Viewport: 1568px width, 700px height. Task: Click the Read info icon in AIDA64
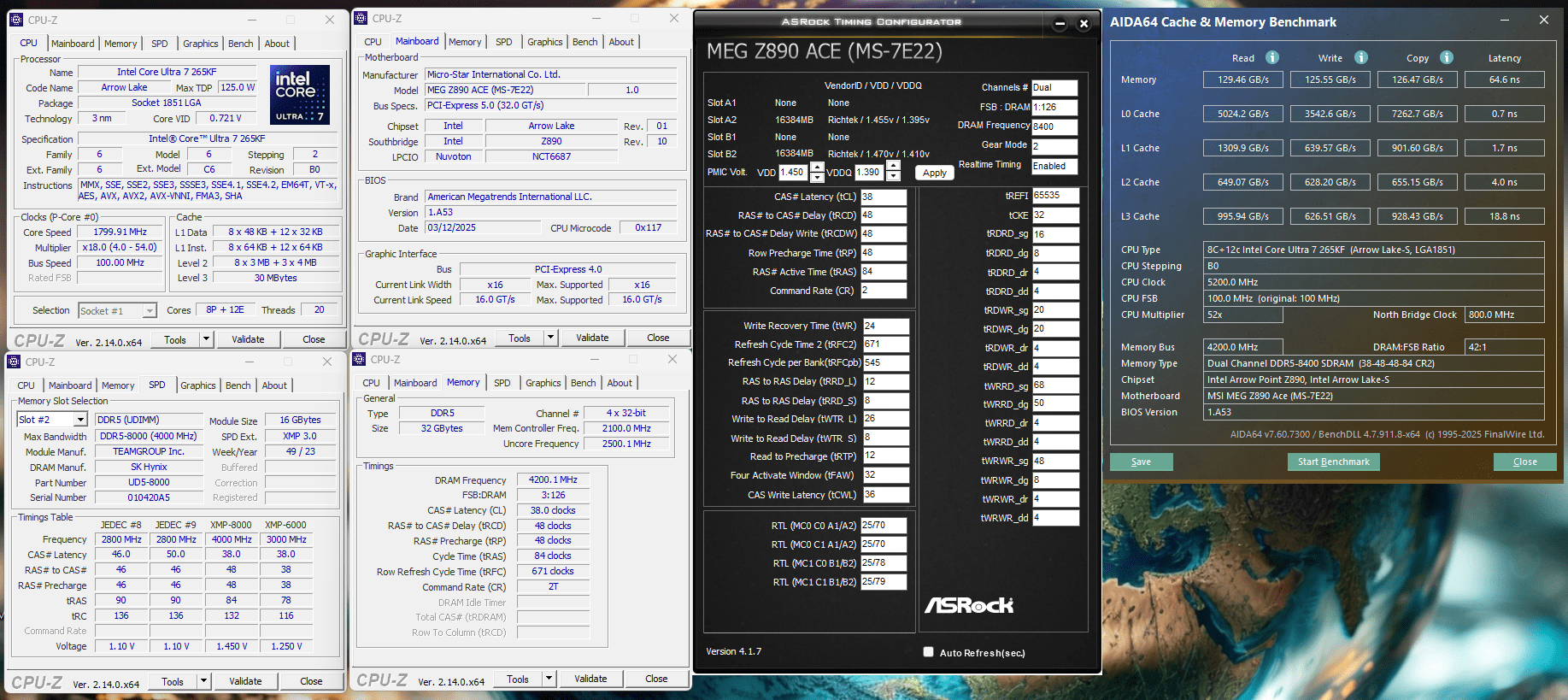point(1271,57)
